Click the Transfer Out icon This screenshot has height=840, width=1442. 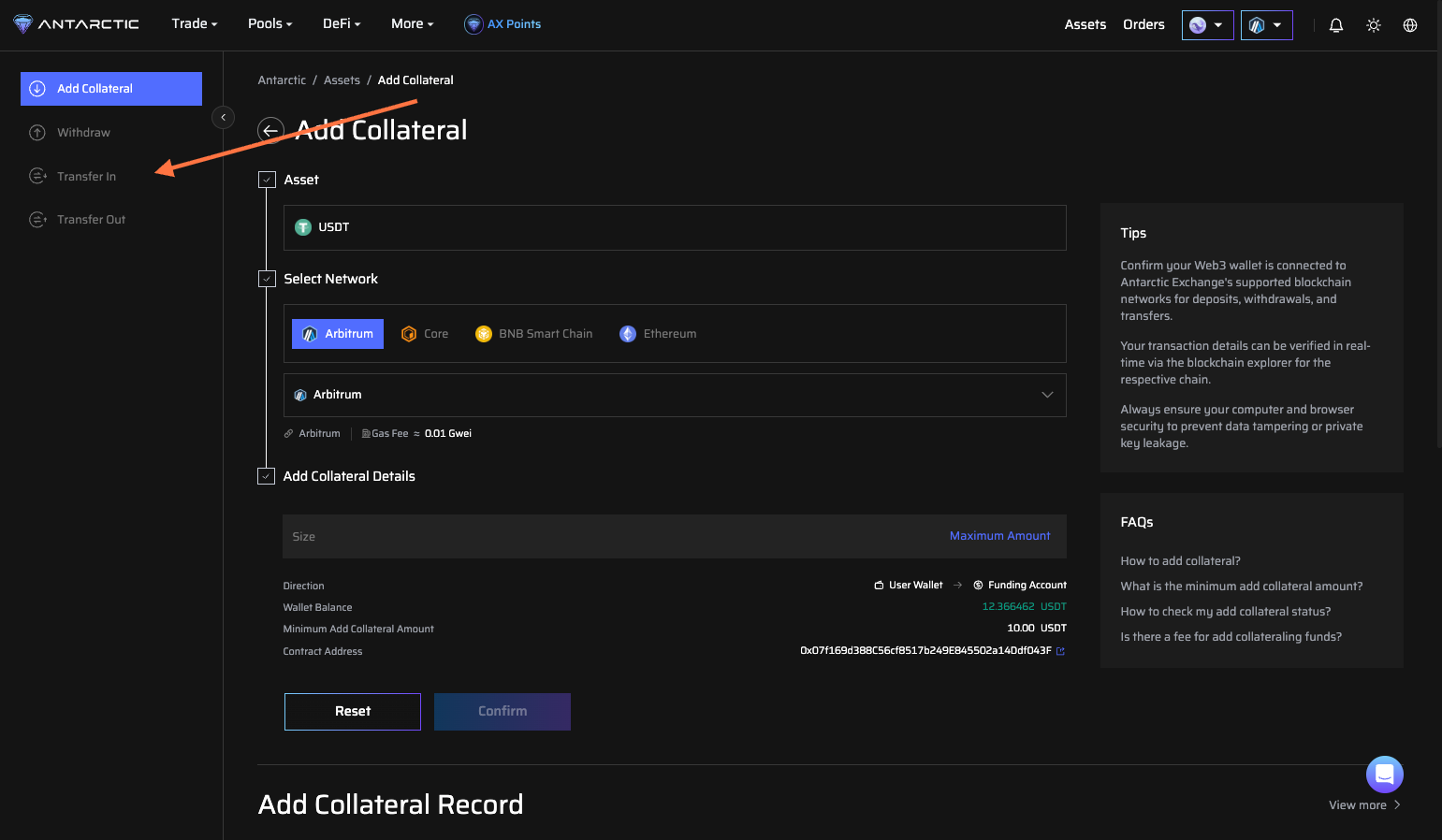tap(37, 220)
